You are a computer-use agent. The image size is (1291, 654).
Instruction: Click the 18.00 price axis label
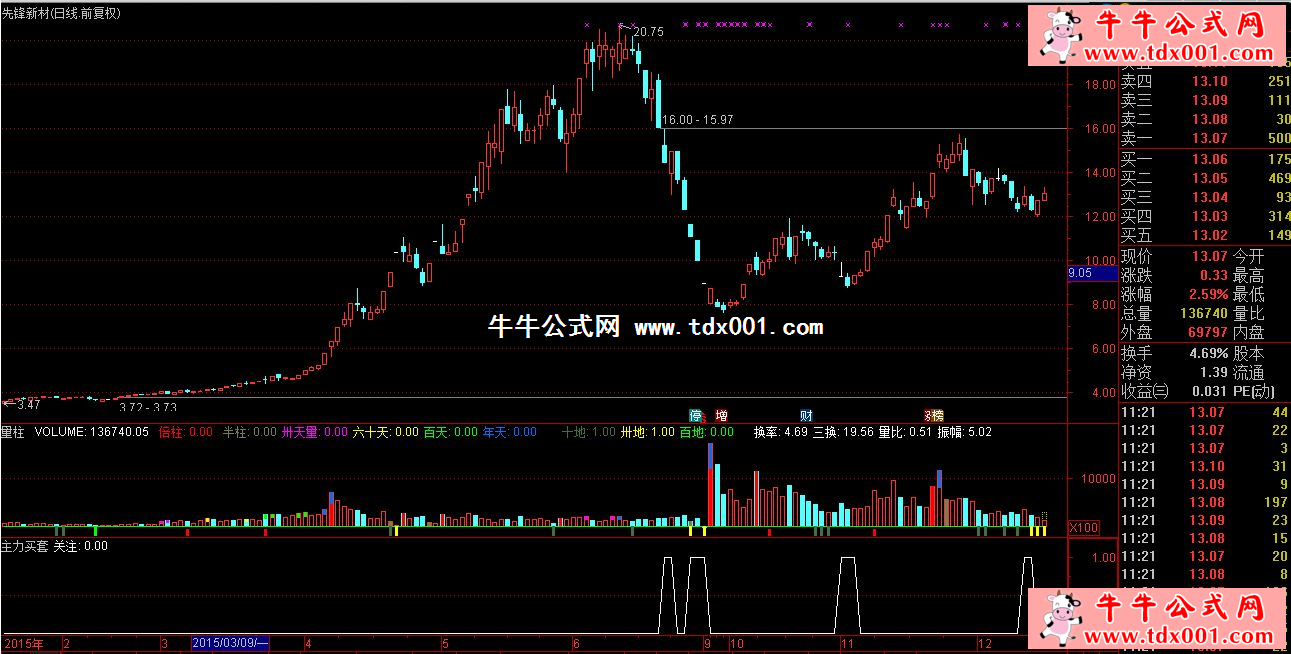1100,84
